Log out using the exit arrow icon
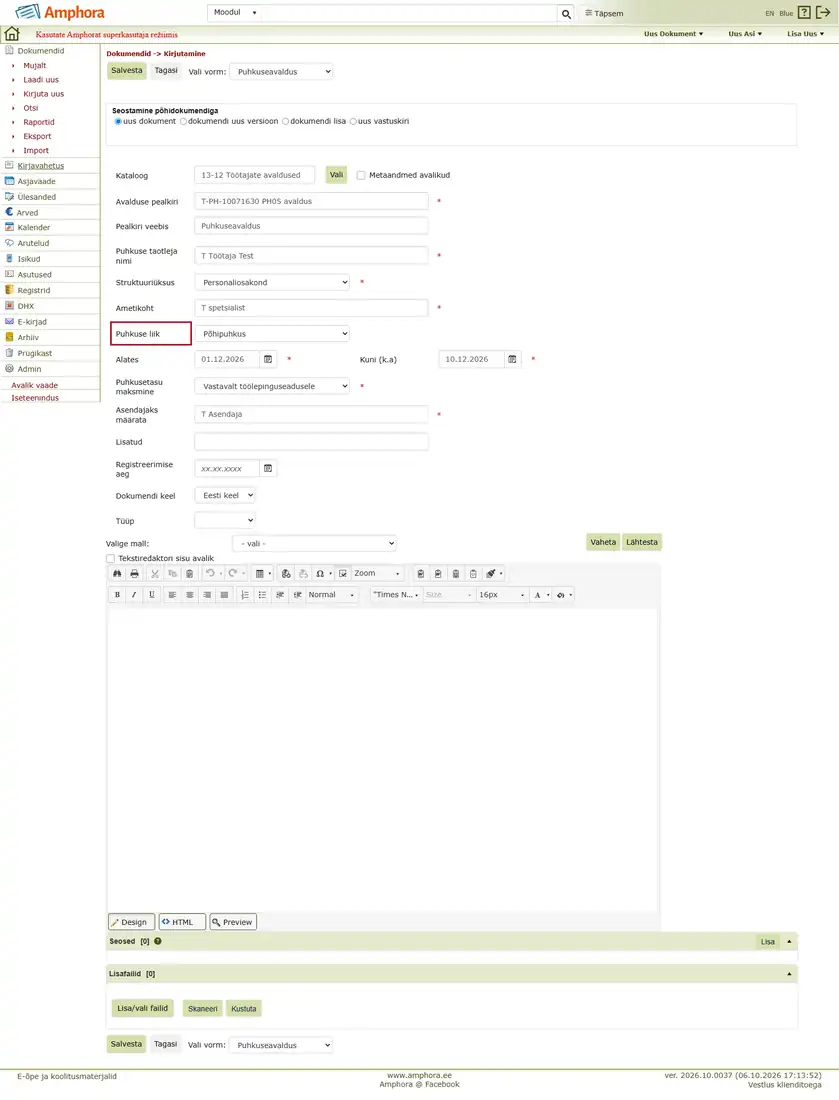Screen dimensions: 839x1100 [x=823, y=13]
